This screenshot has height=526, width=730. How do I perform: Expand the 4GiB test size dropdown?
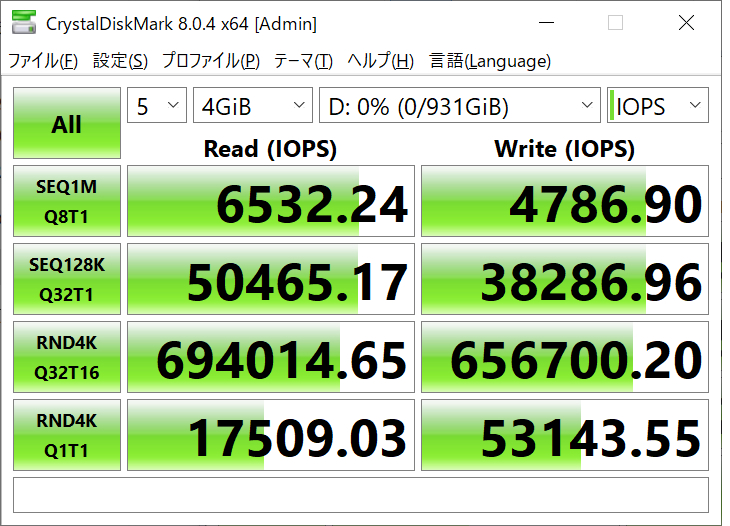click(x=253, y=105)
